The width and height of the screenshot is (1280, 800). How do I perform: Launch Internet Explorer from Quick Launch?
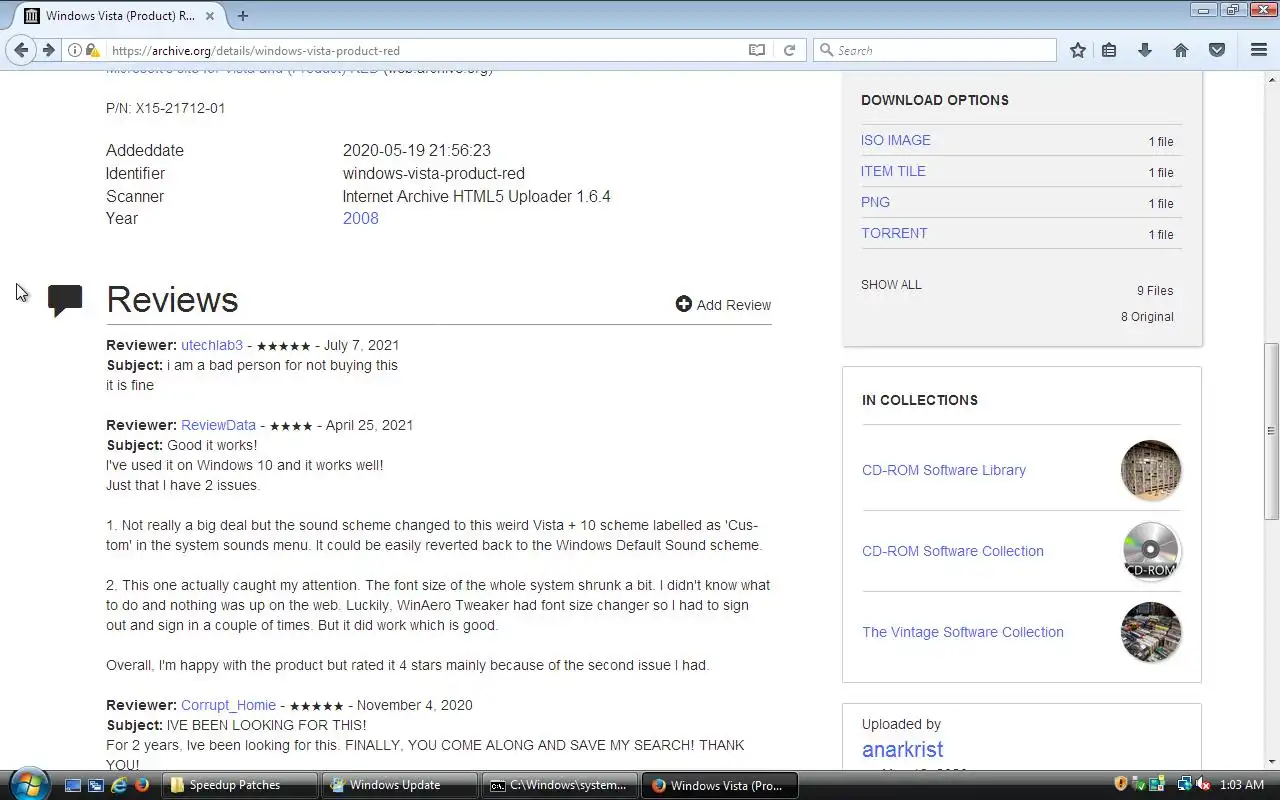click(x=119, y=785)
